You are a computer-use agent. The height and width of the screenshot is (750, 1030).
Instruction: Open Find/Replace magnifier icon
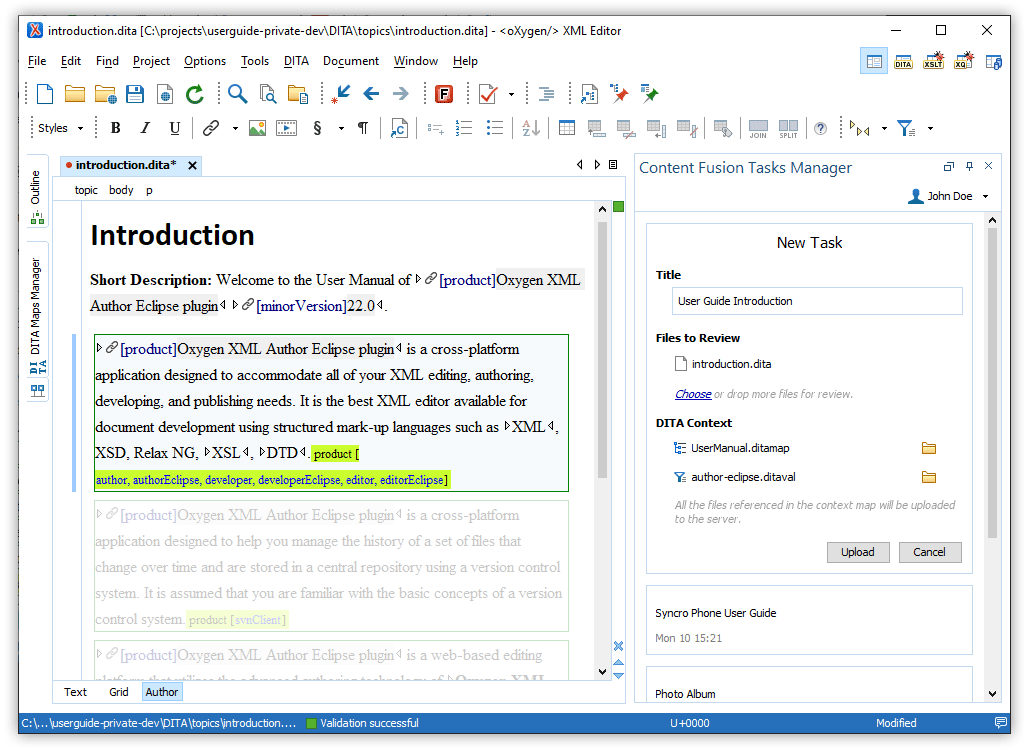tap(237, 94)
